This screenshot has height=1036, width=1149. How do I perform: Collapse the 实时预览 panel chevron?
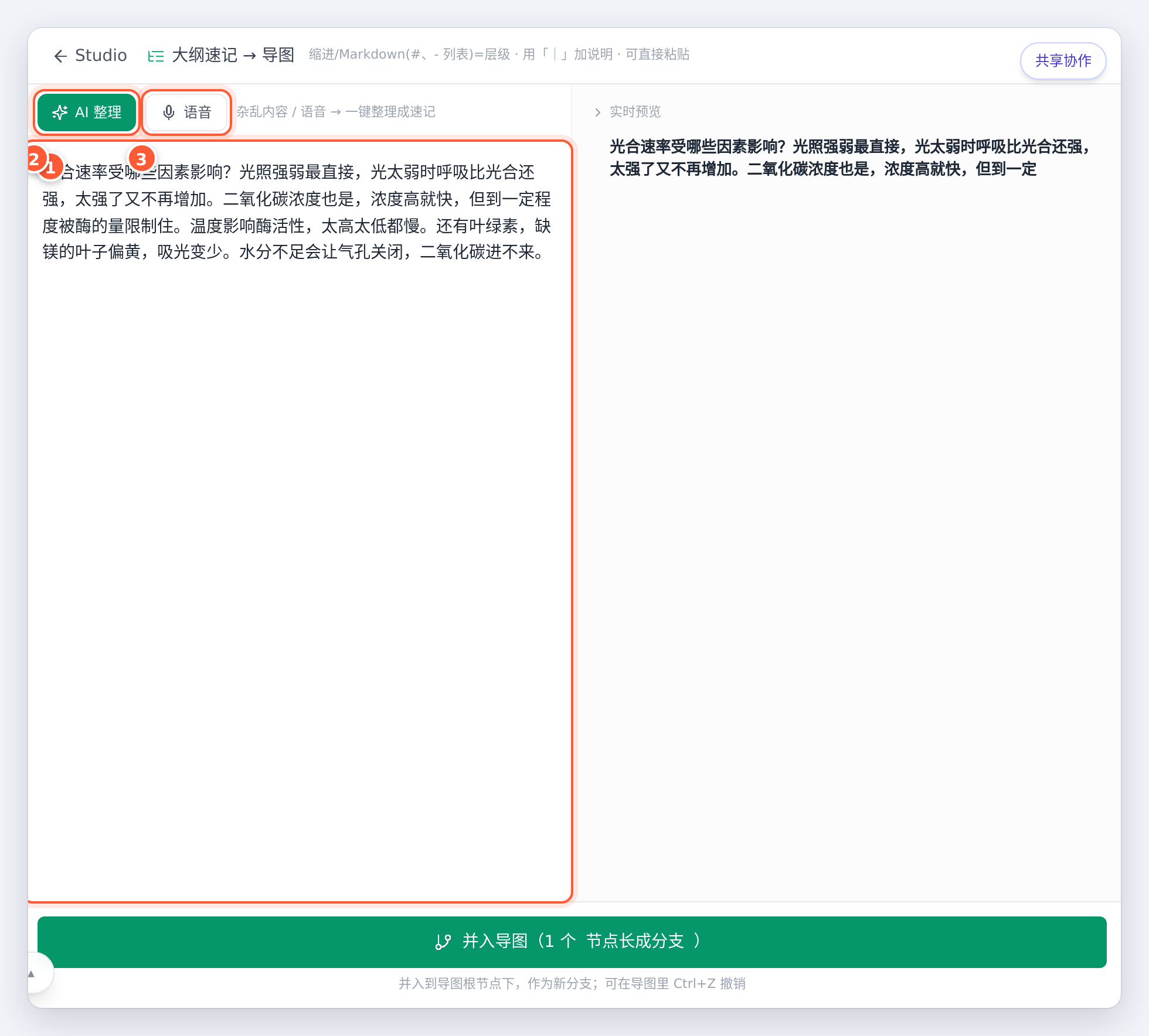[597, 112]
